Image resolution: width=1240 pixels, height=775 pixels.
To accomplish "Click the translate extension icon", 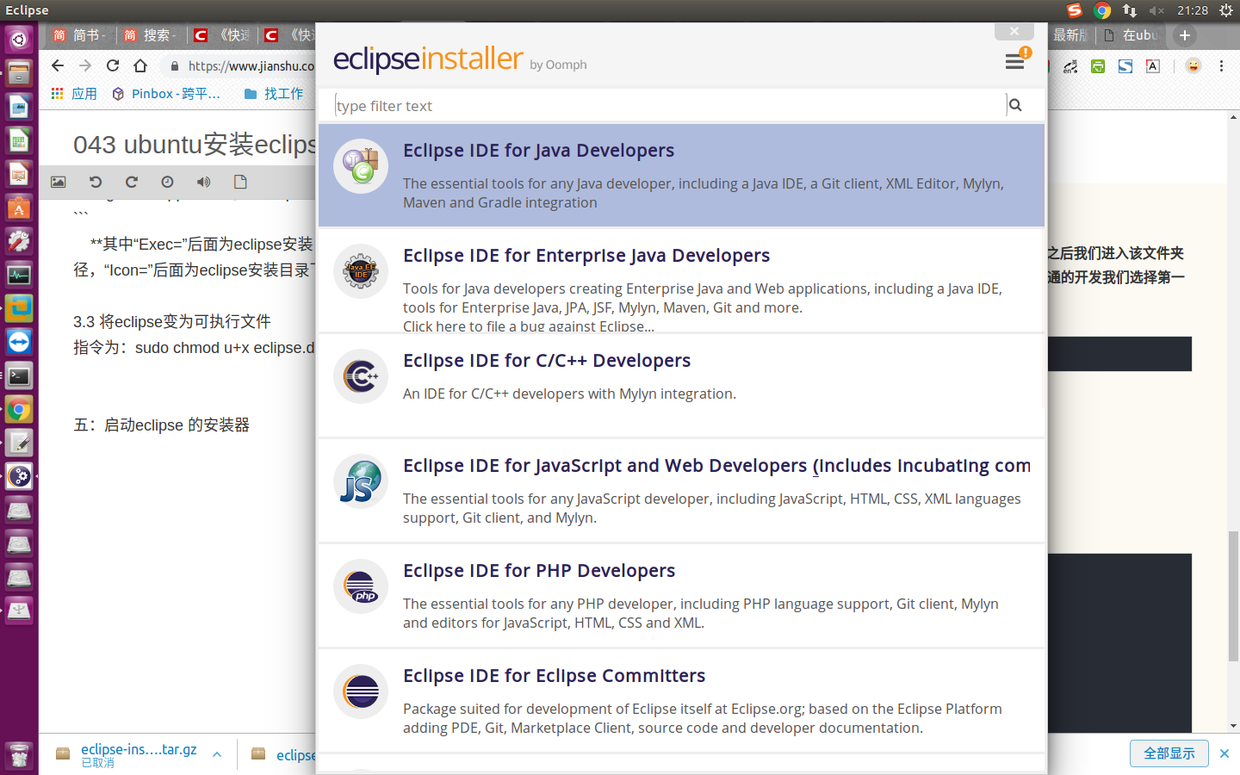I will tap(1070, 66).
